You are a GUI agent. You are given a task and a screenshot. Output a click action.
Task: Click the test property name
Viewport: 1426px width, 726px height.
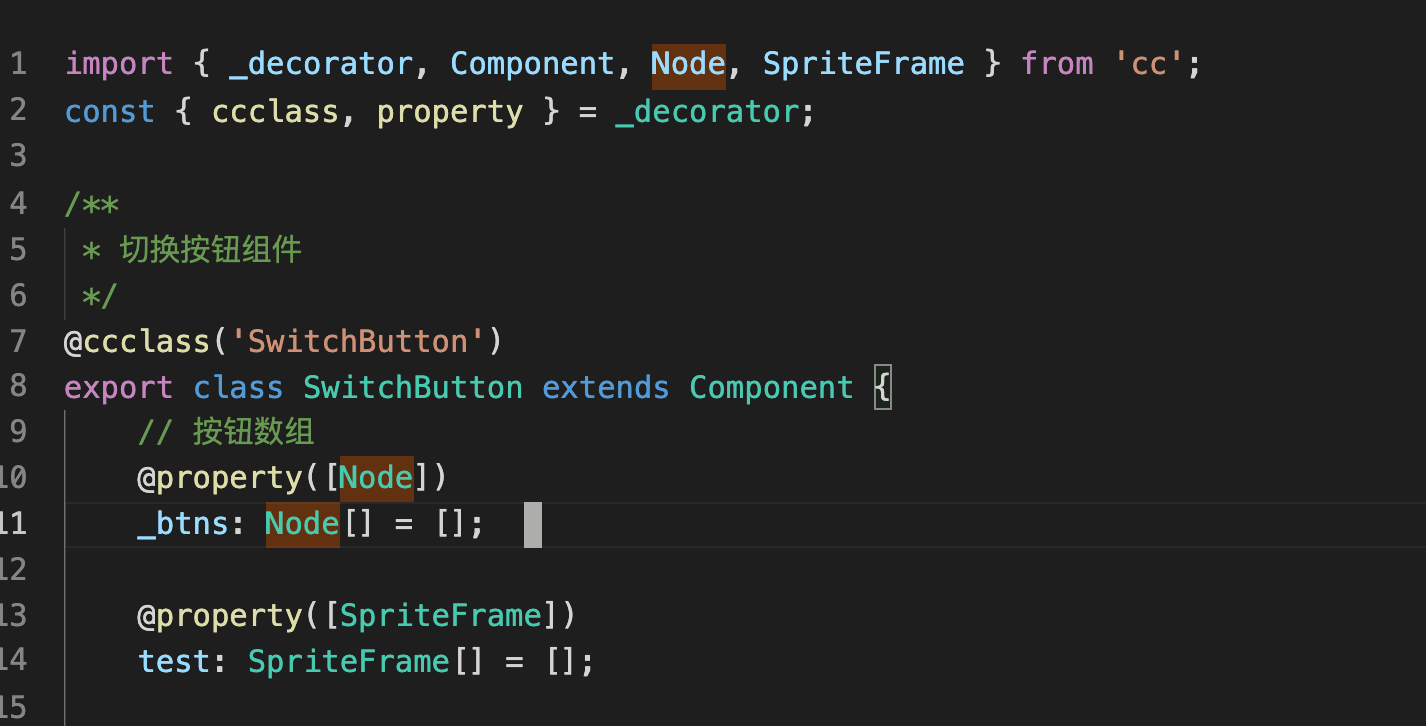pyautogui.click(x=174, y=662)
